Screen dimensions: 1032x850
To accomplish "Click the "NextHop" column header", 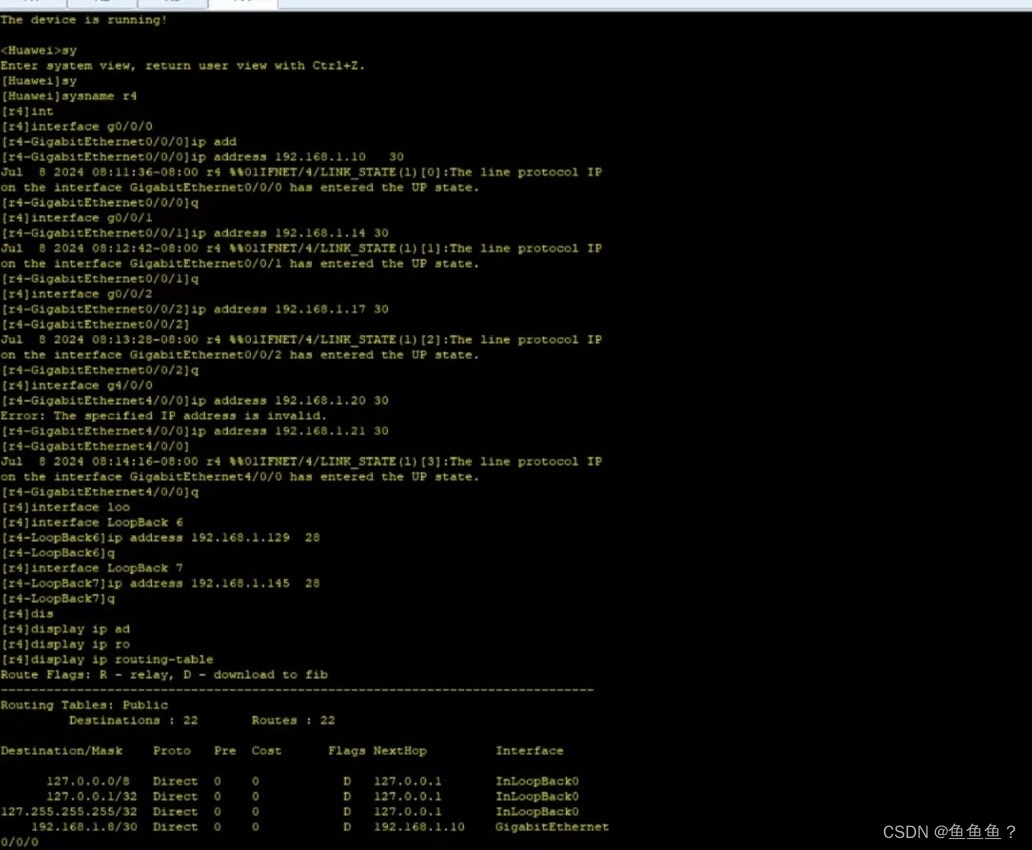I will pyautogui.click(x=400, y=751).
